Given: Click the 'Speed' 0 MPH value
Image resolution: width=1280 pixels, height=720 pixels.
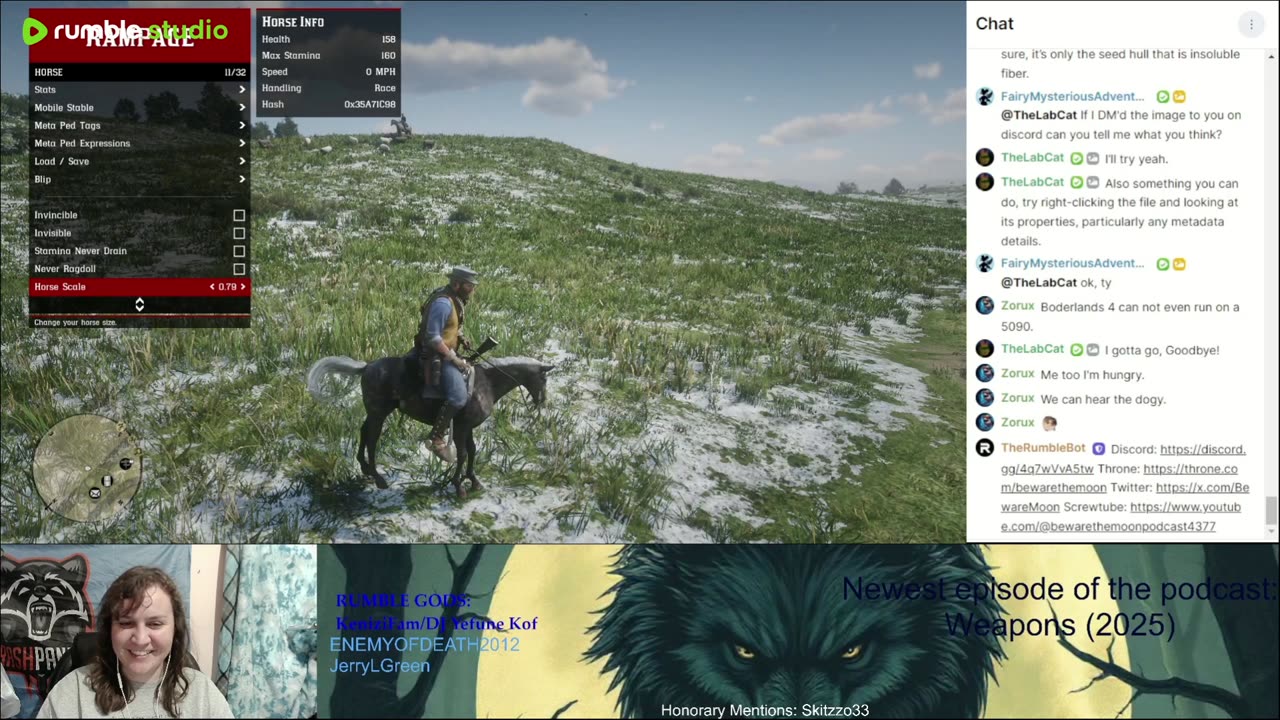Looking at the screenshot, I should pos(380,72).
